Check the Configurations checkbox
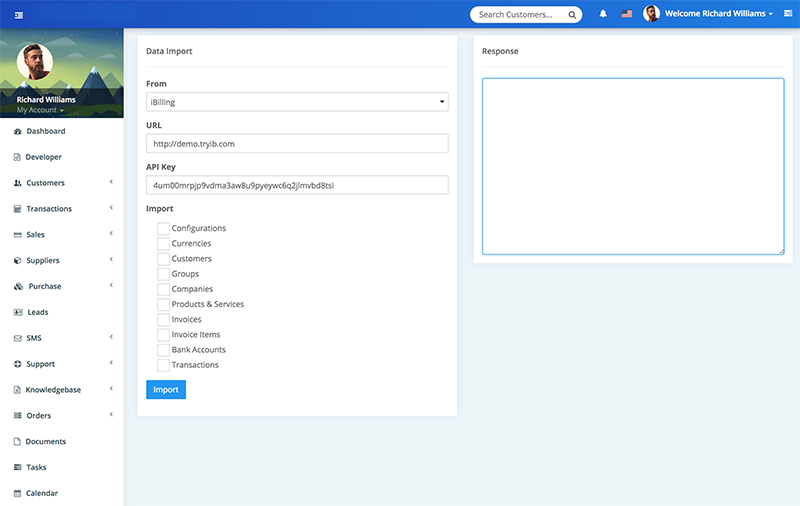This screenshot has width=800, height=506. 163,229
